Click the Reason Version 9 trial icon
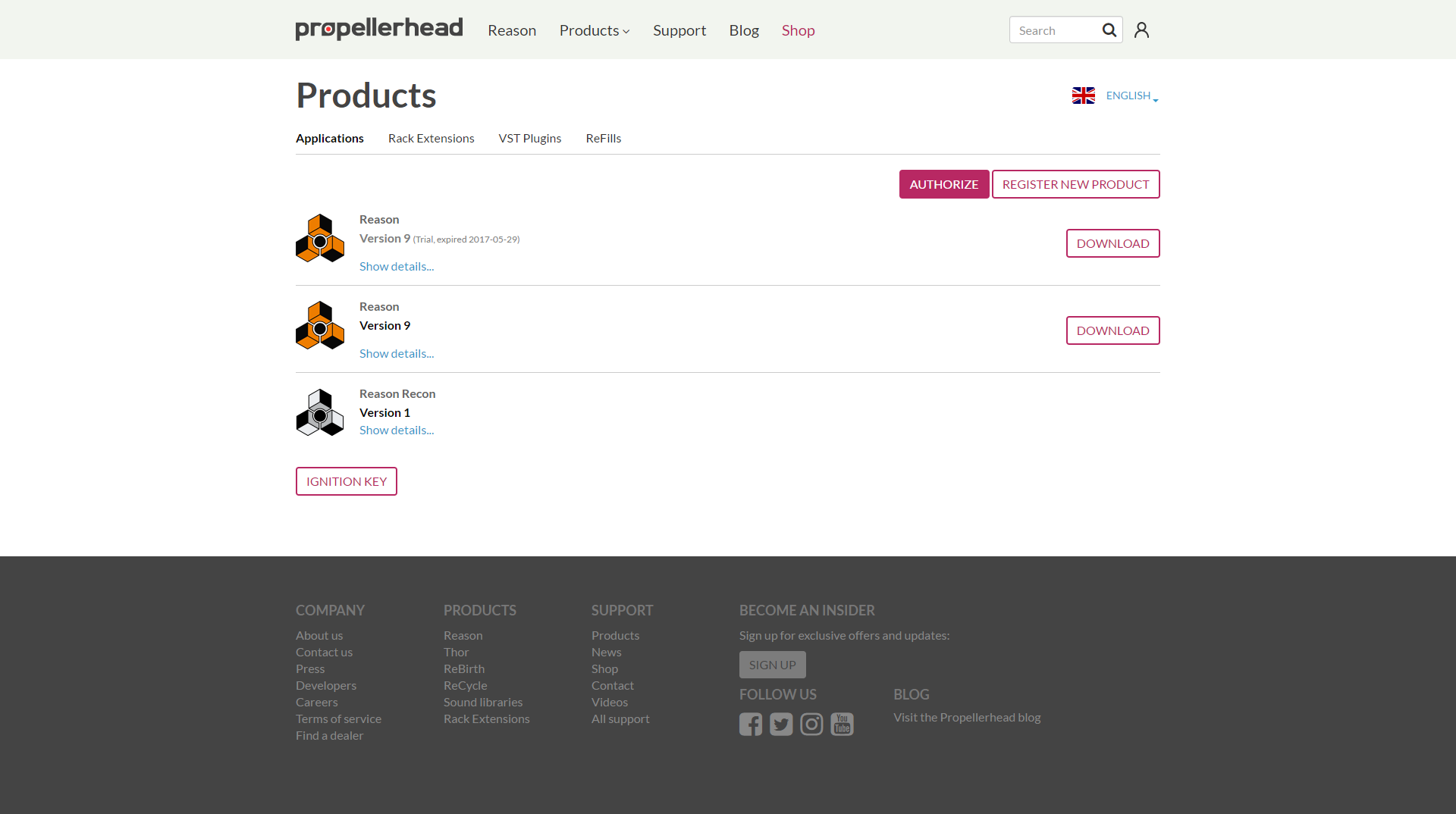This screenshot has height=814, width=1456. pos(320,238)
